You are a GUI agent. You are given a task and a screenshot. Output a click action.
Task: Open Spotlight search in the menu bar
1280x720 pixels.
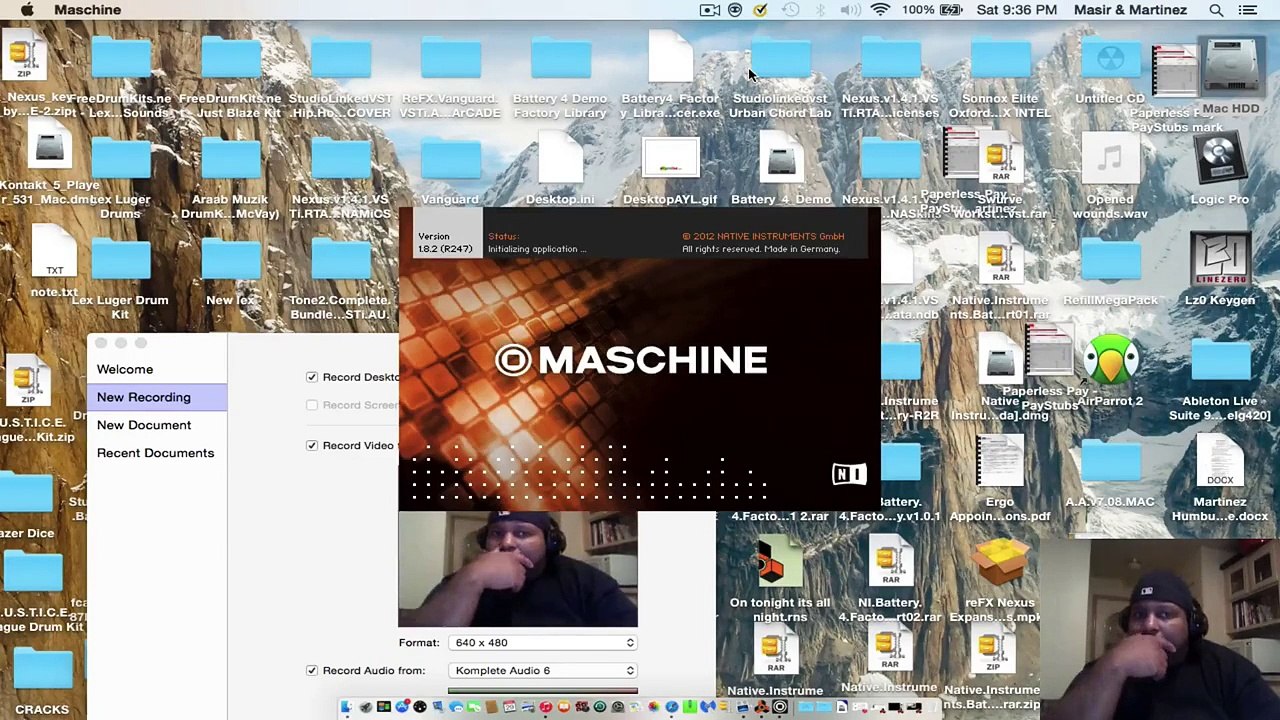coord(1216,10)
